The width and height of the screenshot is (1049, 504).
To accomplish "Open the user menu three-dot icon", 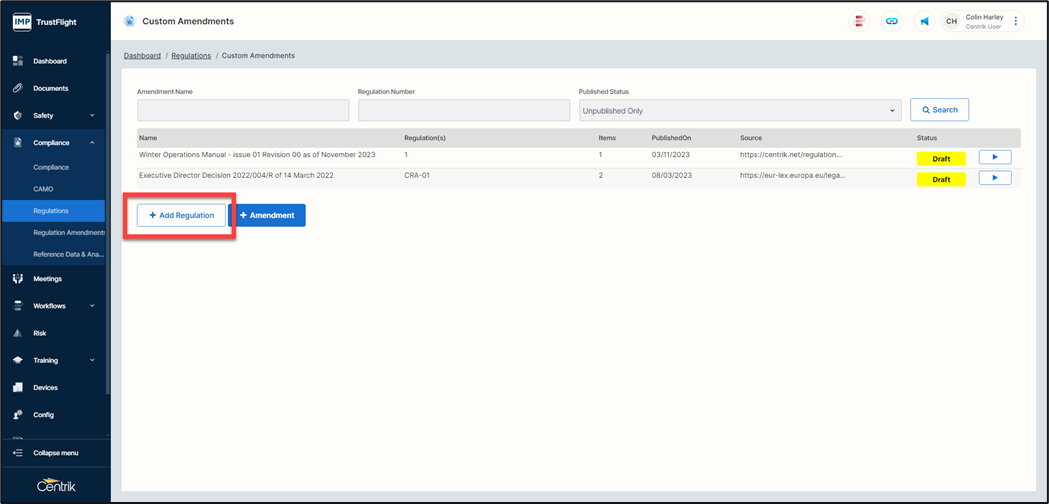I will (x=1016, y=21).
